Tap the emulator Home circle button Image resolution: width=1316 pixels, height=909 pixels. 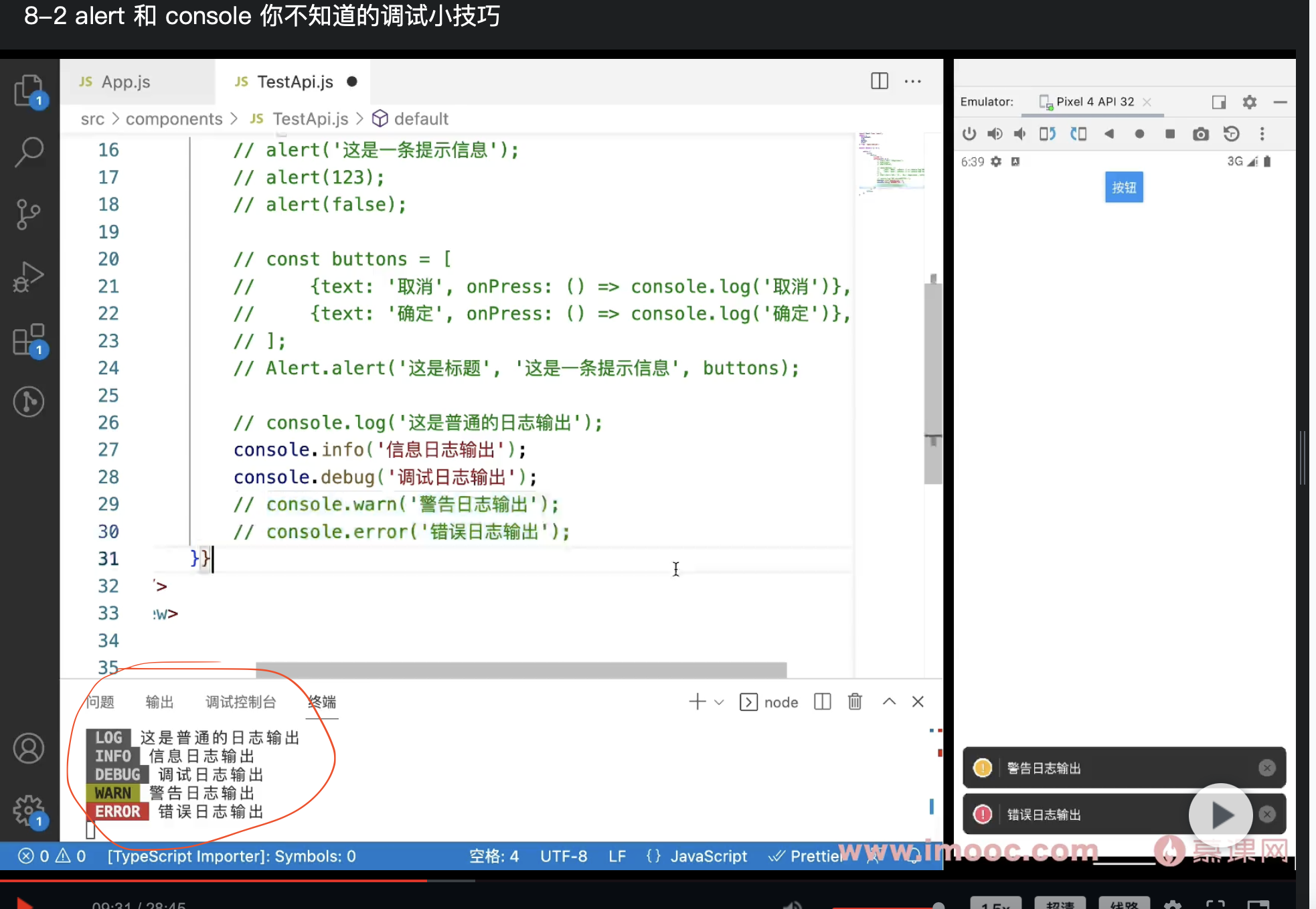pyautogui.click(x=1139, y=134)
